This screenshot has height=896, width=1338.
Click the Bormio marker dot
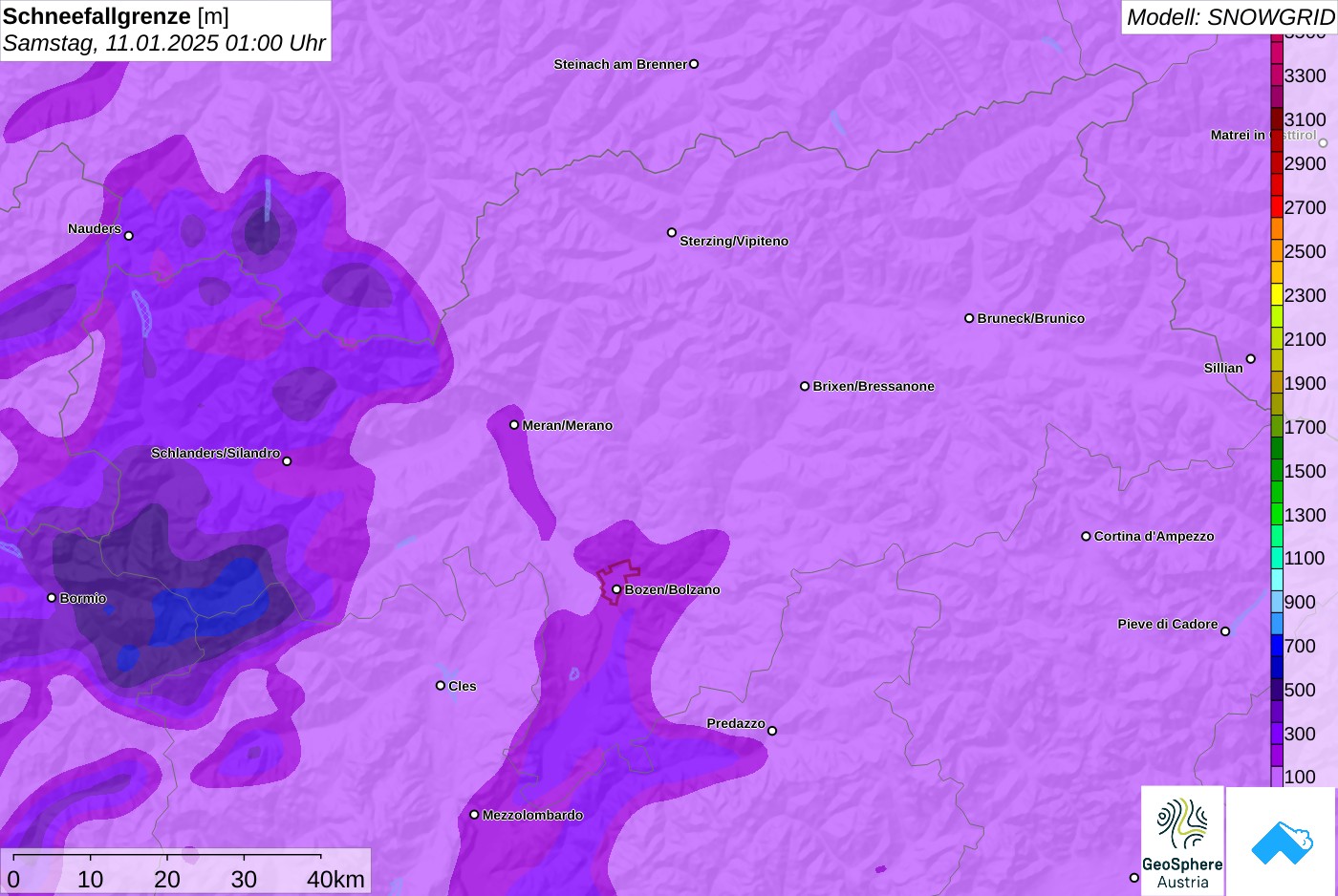[52, 598]
